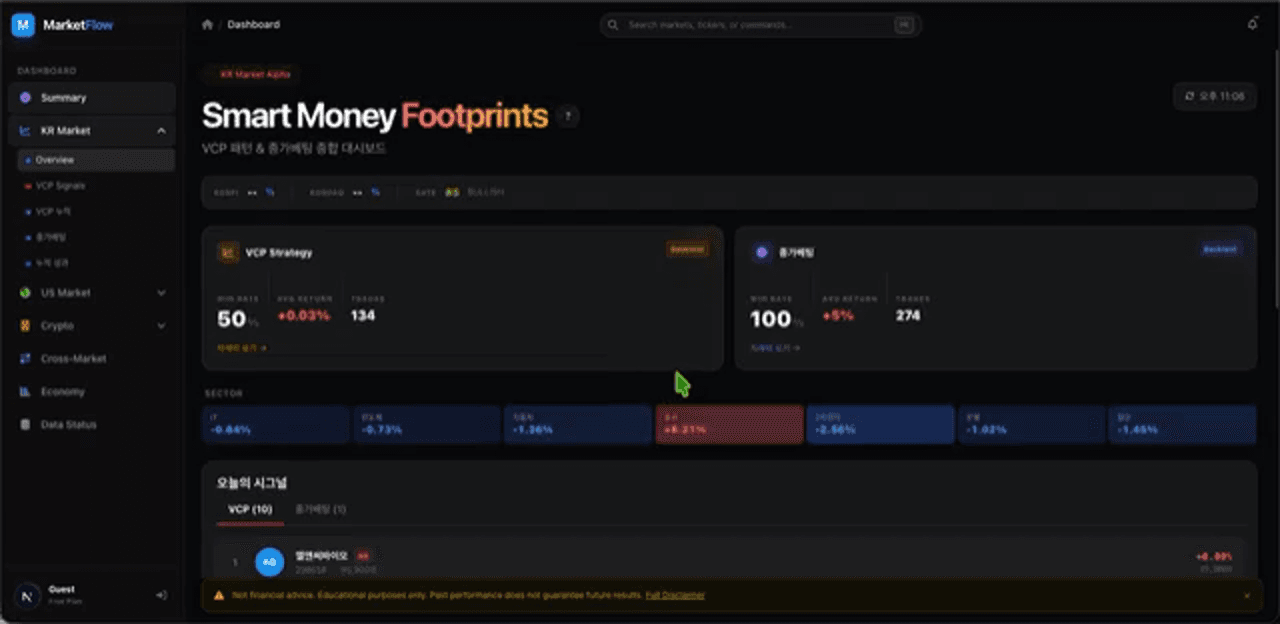Expand the US Market chevron
Screen dimensions: 1280x624
pyautogui.click(x=161, y=293)
